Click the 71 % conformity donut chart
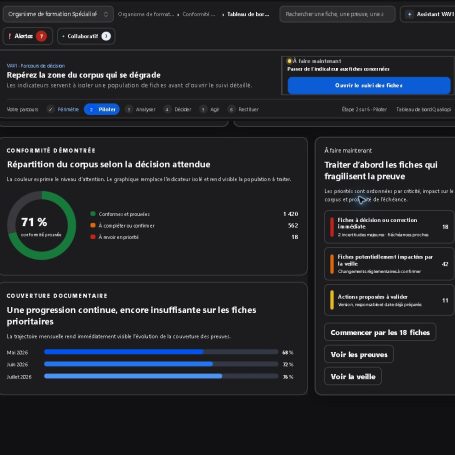Viewport: 455px width, 455px height. click(x=42, y=226)
